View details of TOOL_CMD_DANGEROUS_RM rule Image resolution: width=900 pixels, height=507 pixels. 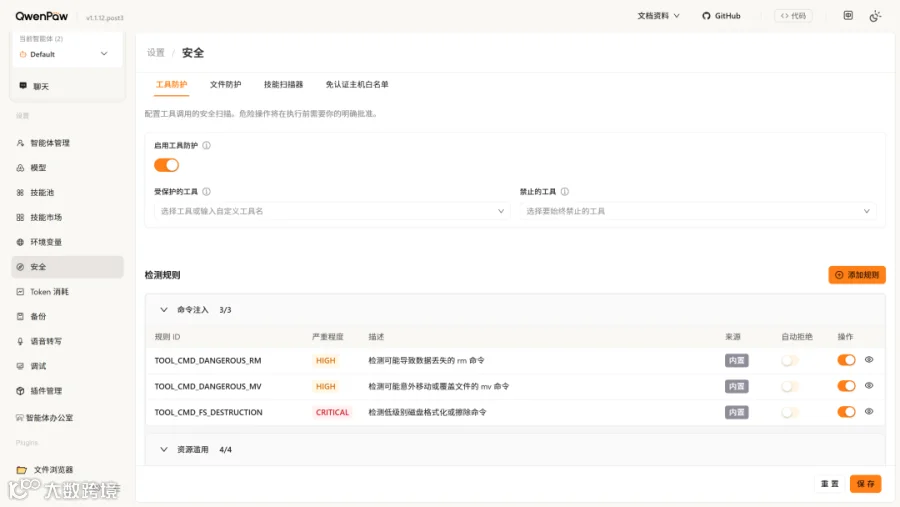pyautogui.click(x=869, y=359)
